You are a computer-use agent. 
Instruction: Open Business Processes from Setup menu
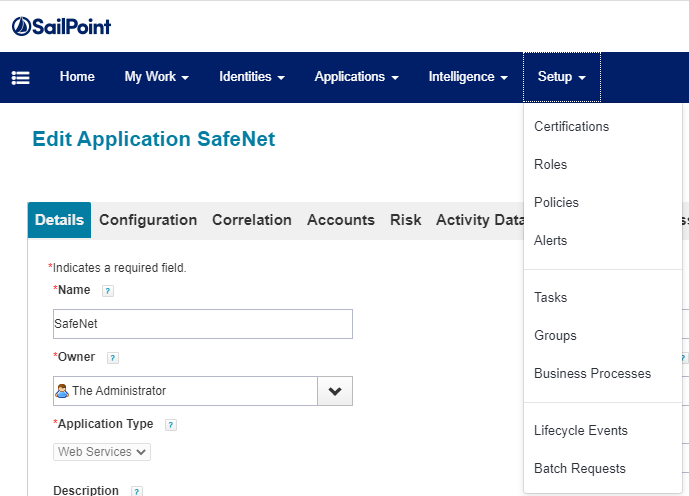pyautogui.click(x=592, y=374)
